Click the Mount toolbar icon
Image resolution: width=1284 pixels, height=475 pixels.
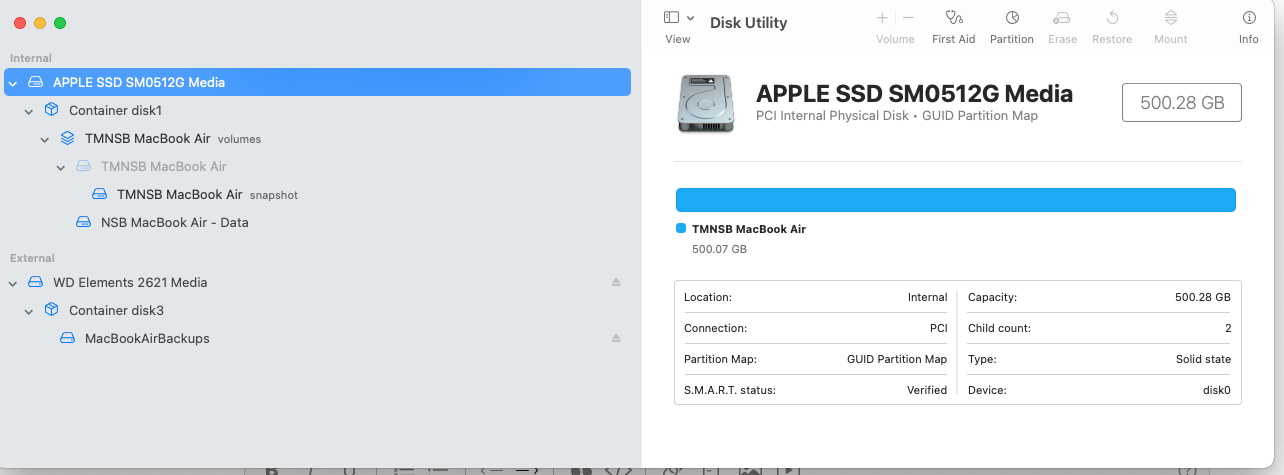tap(1171, 18)
